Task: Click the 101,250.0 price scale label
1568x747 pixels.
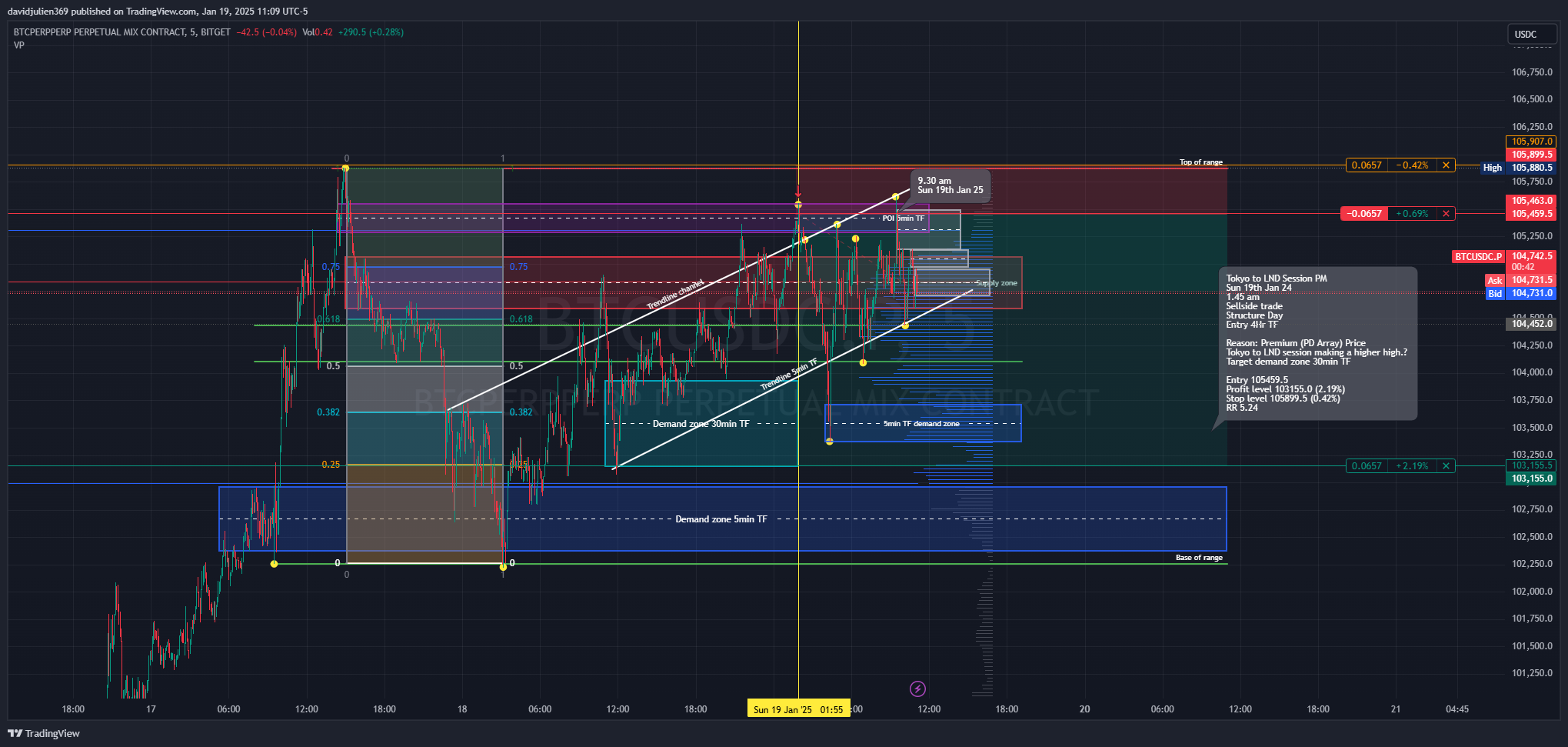Action: [1532, 673]
